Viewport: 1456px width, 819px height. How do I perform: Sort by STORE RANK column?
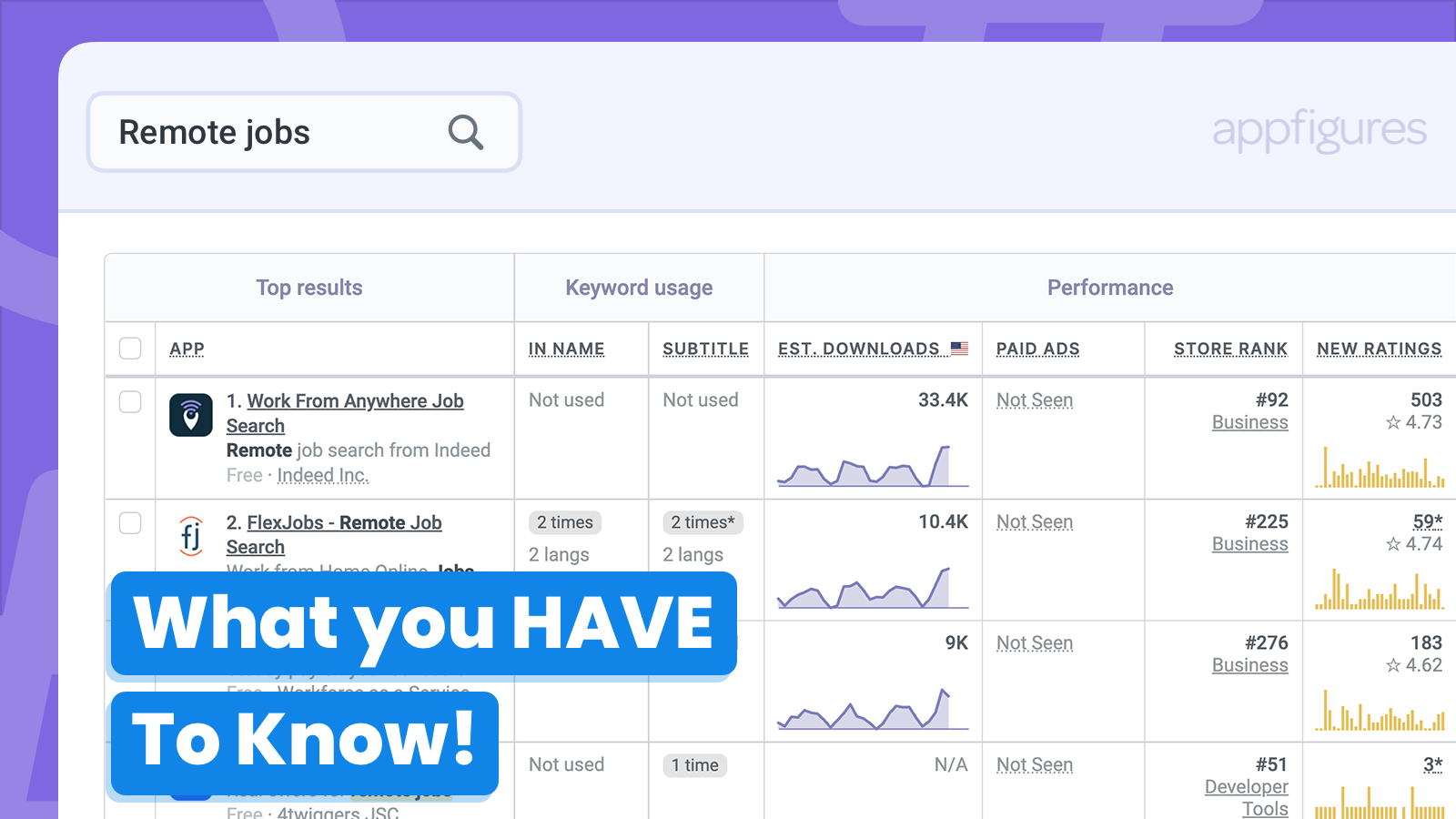[1230, 349]
